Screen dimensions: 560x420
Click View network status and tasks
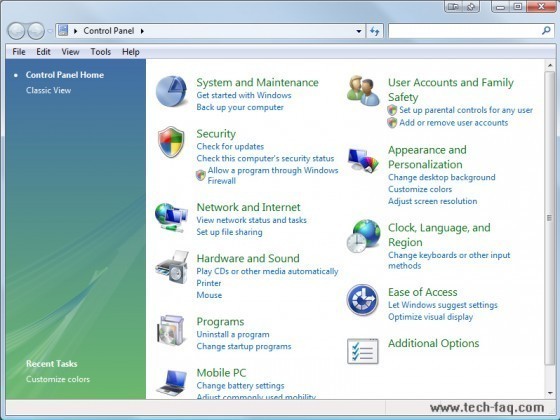[x=251, y=220]
